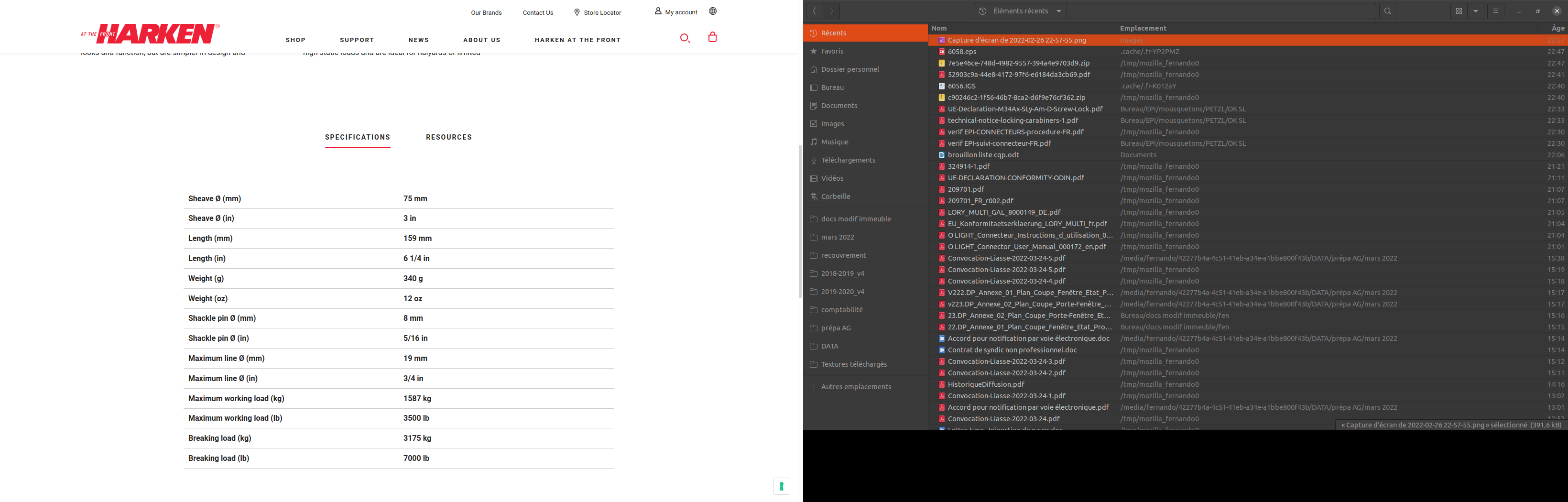Sort files by the Nom column header

click(939, 28)
